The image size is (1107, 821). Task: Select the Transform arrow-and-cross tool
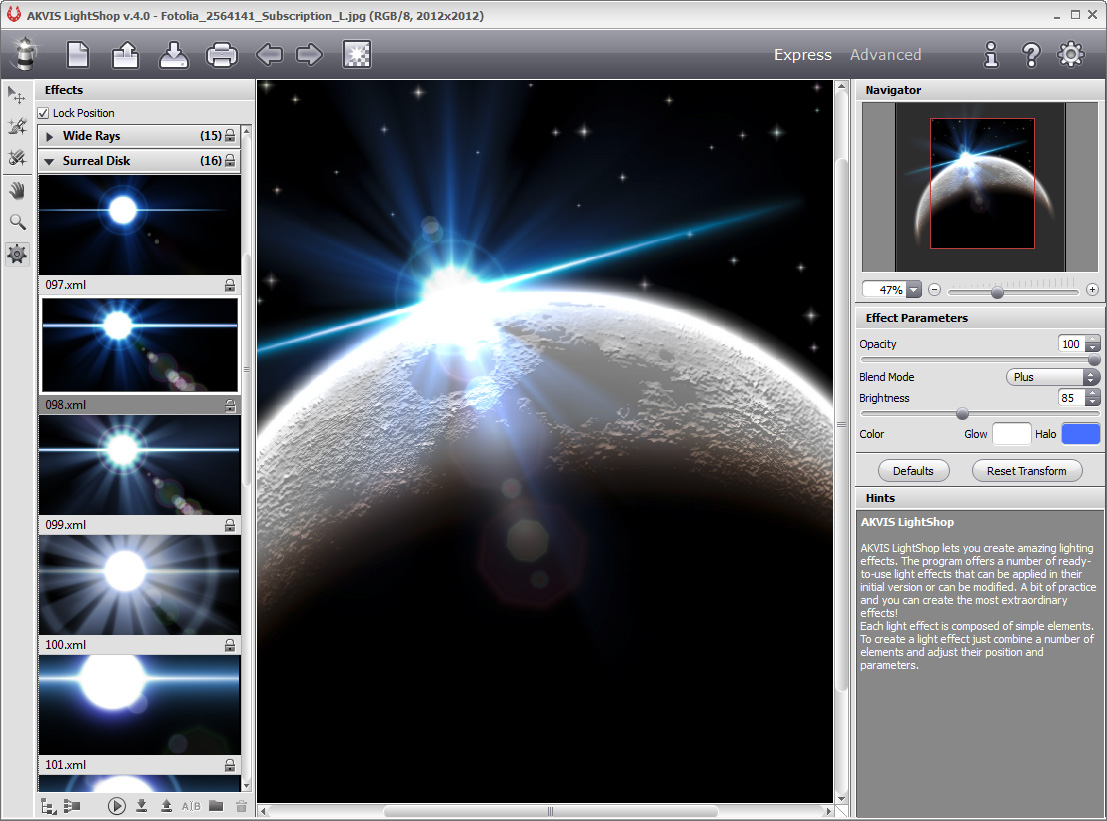[17, 95]
